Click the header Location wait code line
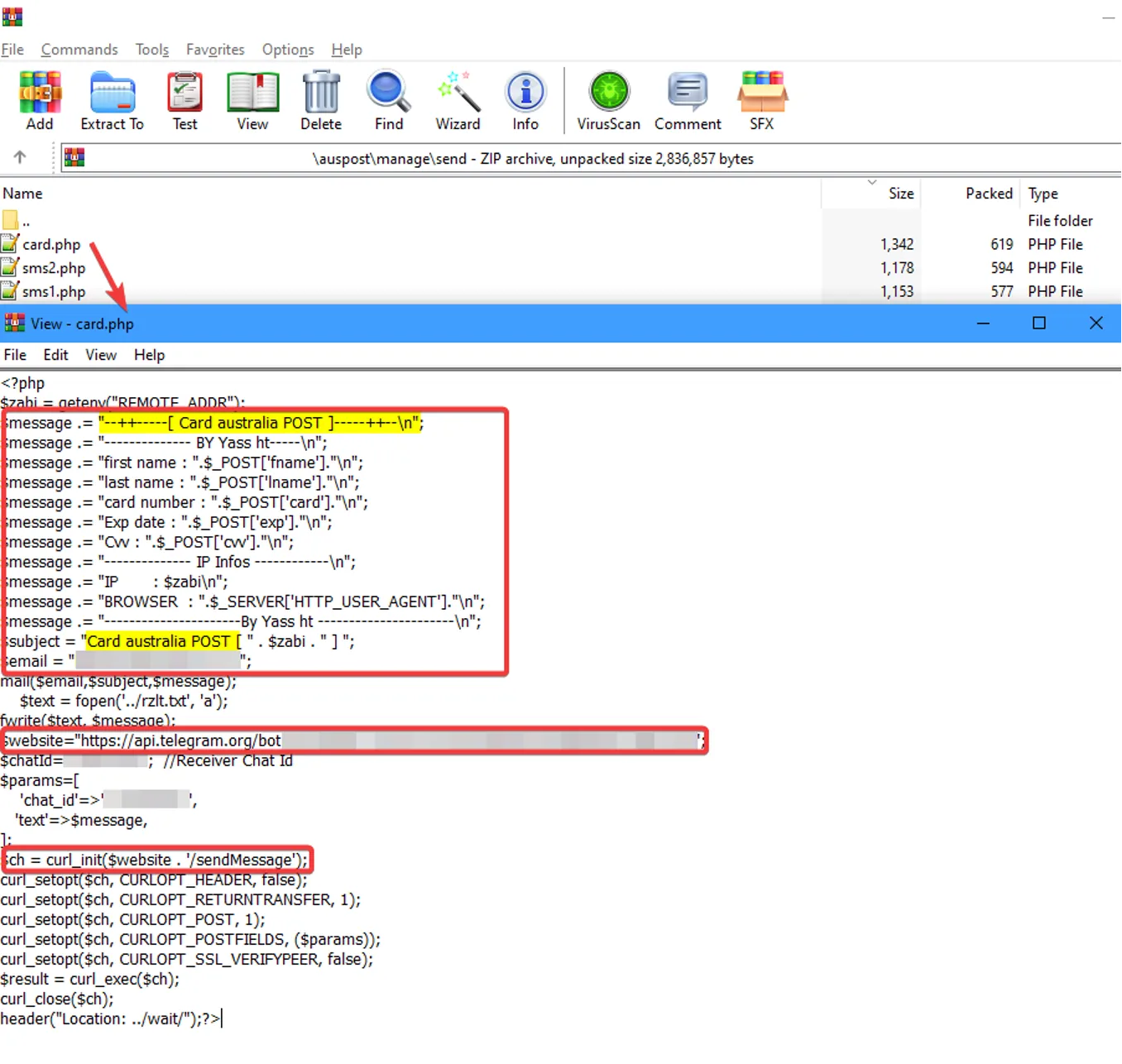 (111, 1018)
